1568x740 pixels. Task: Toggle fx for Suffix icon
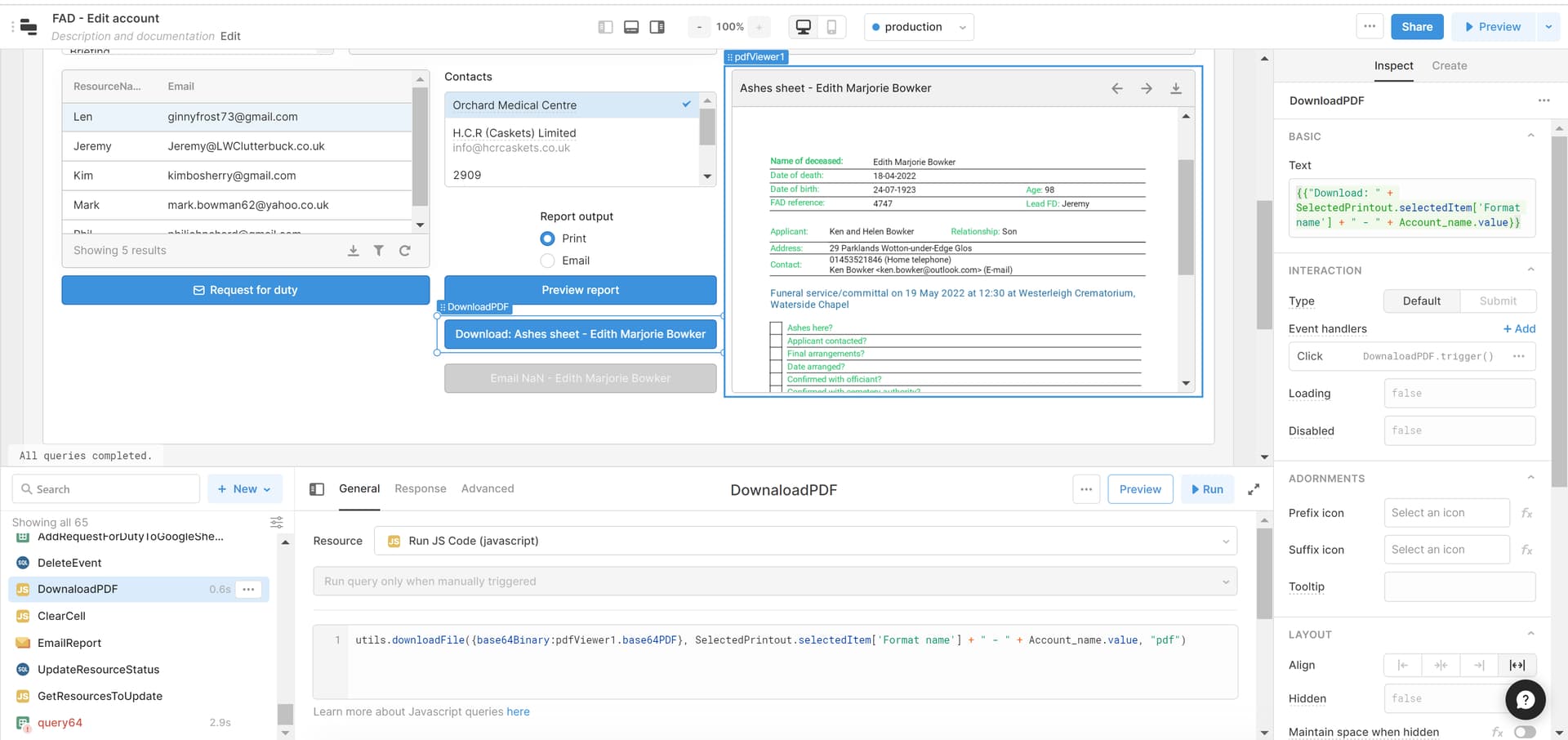point(1526,550)
